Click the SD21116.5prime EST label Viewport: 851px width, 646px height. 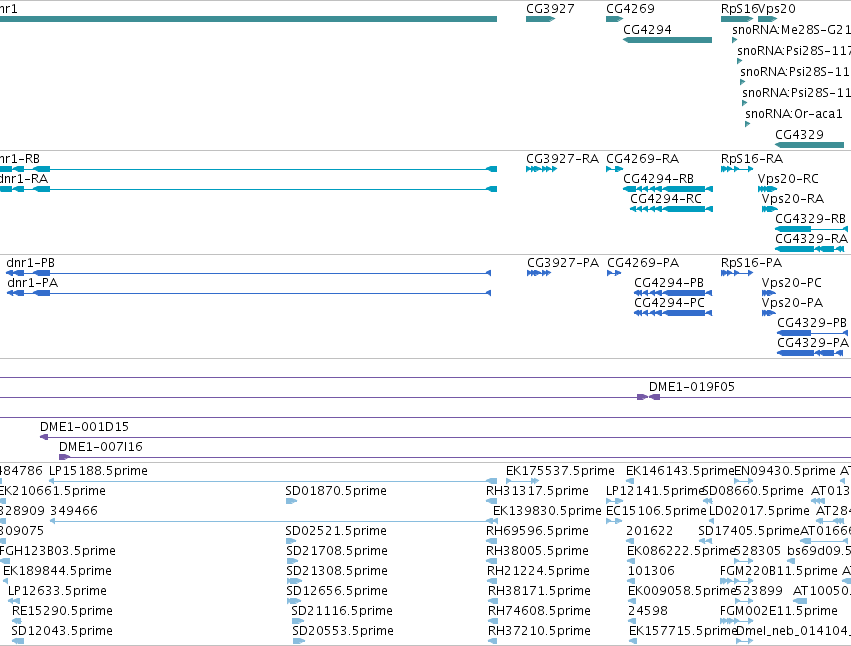click(x=342, y=611)
